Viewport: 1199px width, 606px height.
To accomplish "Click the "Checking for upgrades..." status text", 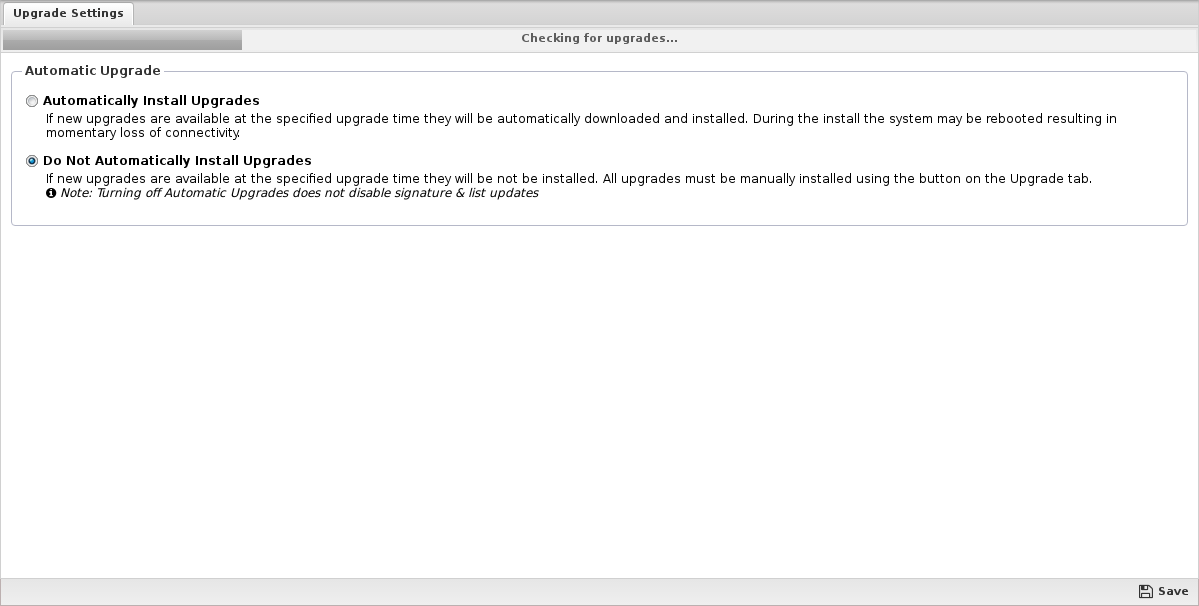I will point(600,38).
